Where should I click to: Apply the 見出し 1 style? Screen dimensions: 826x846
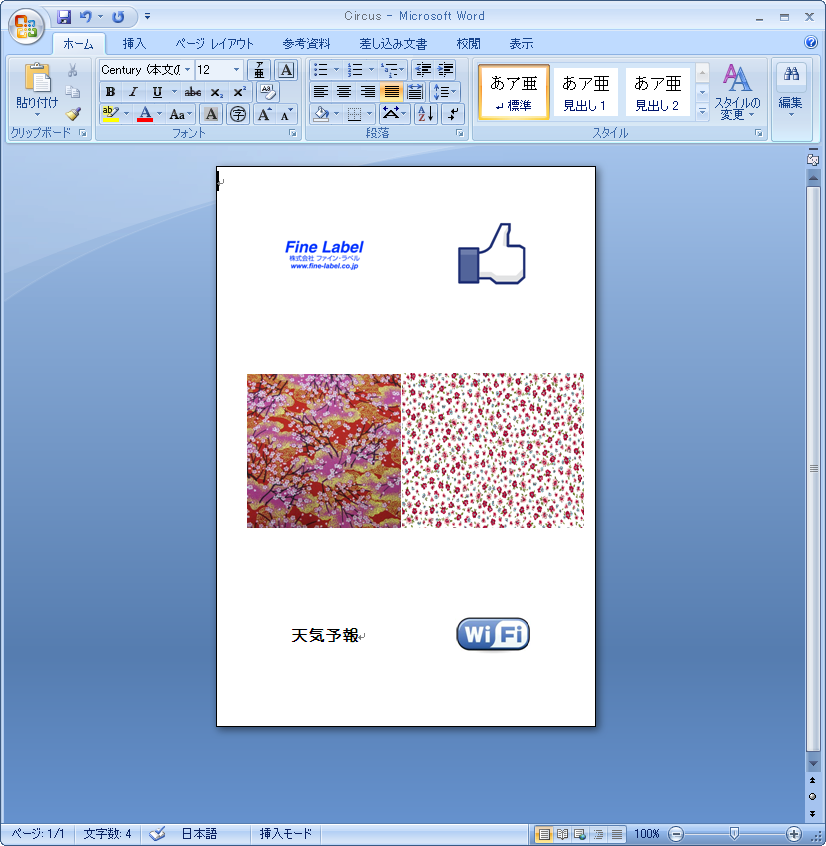tap(585, 92)
